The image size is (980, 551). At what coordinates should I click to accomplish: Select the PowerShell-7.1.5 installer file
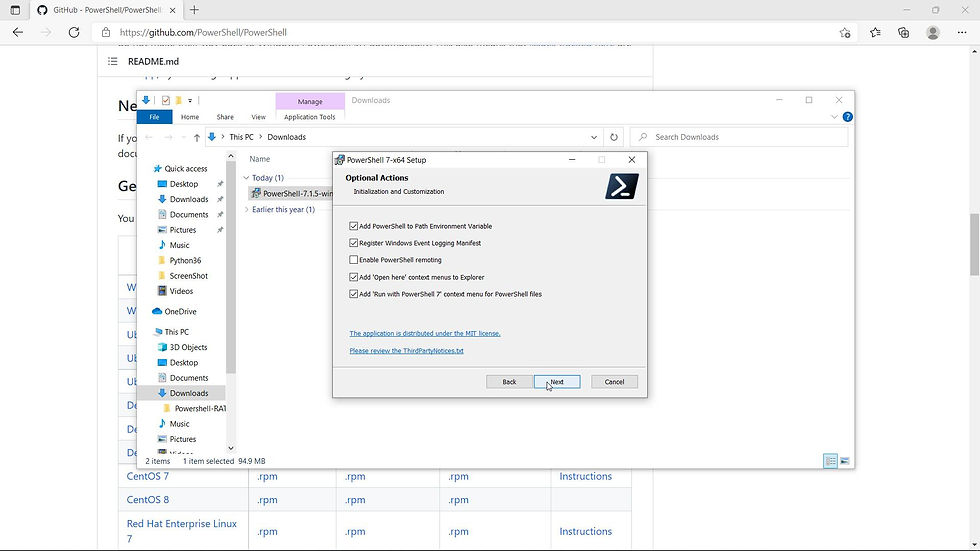click(291, 194)
